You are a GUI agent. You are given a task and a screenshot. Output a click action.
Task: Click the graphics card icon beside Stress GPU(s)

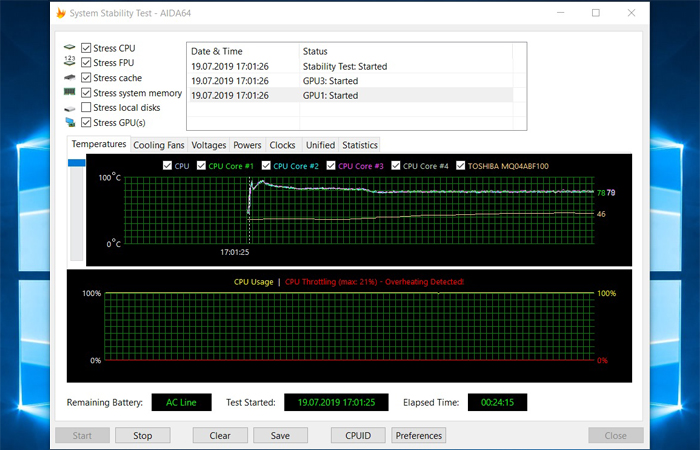pos(70,123)
